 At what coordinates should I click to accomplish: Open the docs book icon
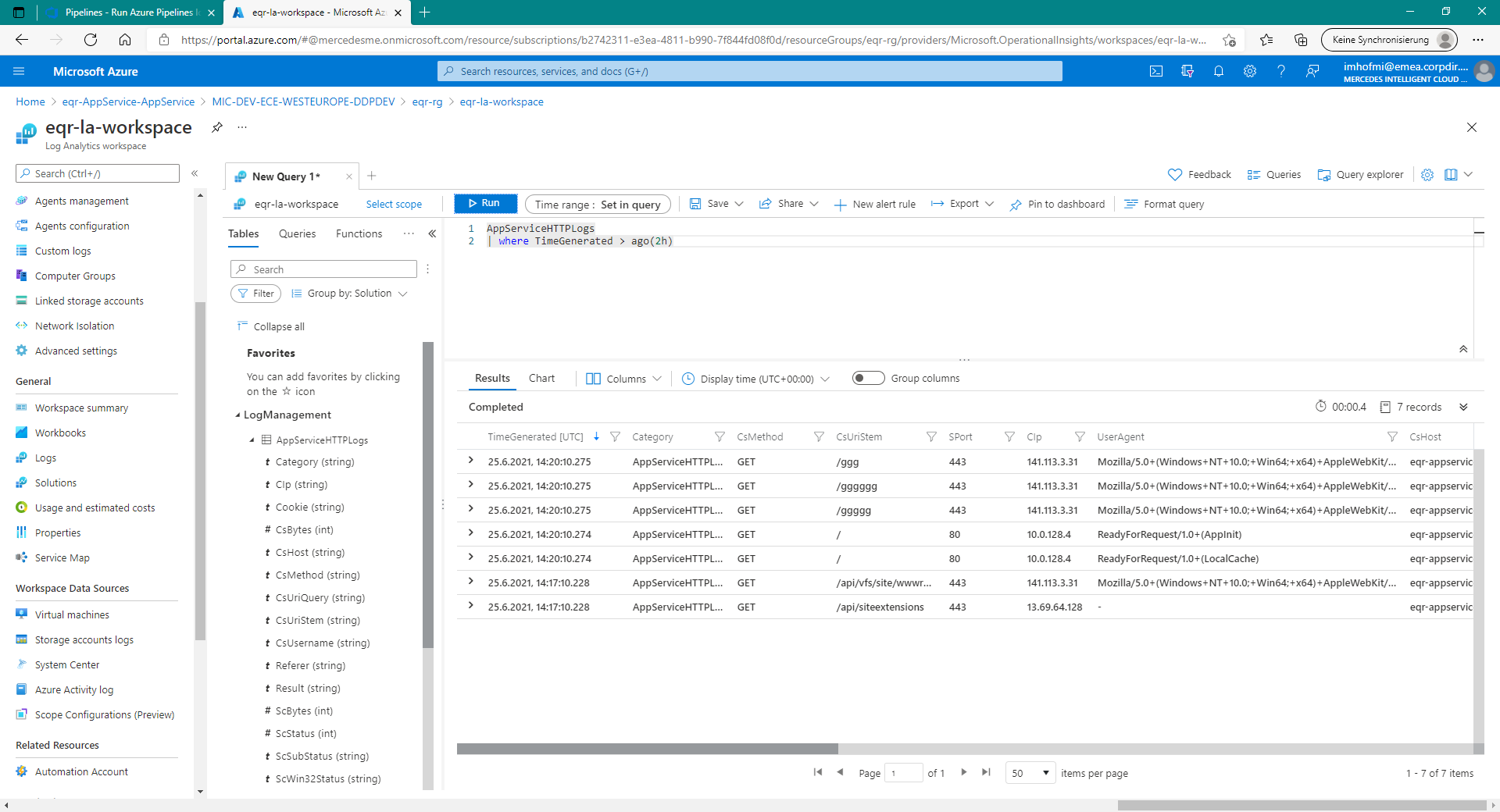tap(1451, 175)
